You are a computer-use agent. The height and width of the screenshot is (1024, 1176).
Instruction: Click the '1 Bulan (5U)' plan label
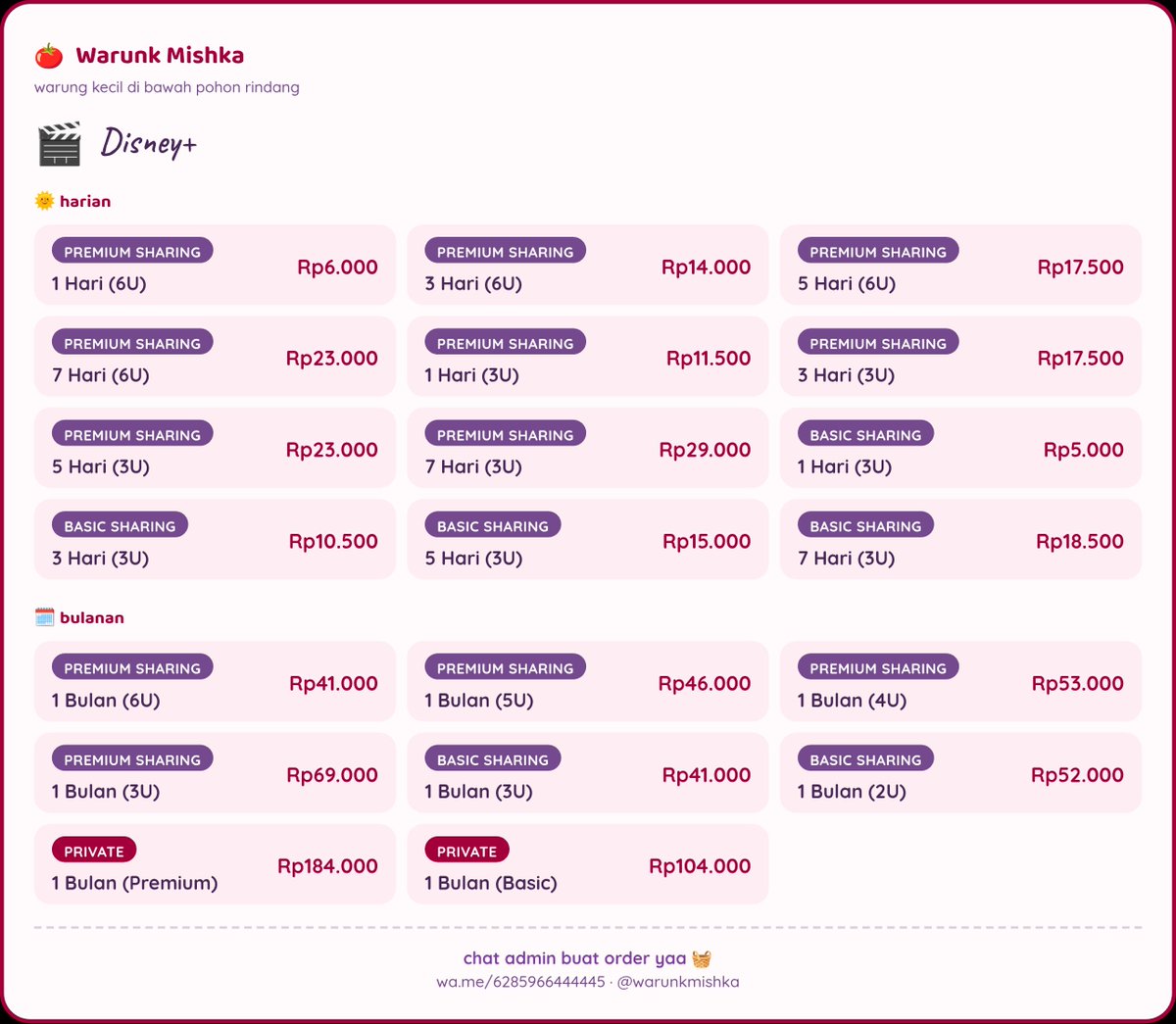479,700
